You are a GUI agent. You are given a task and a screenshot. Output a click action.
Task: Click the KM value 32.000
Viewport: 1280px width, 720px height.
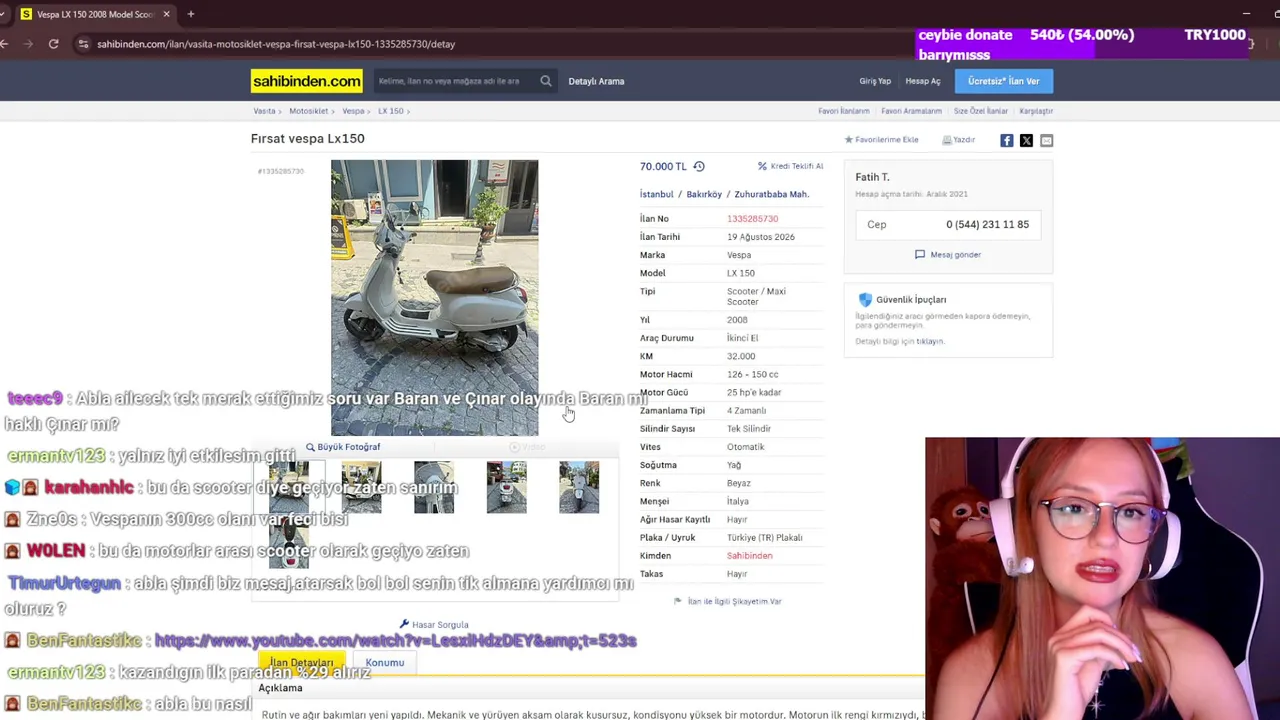741,356
